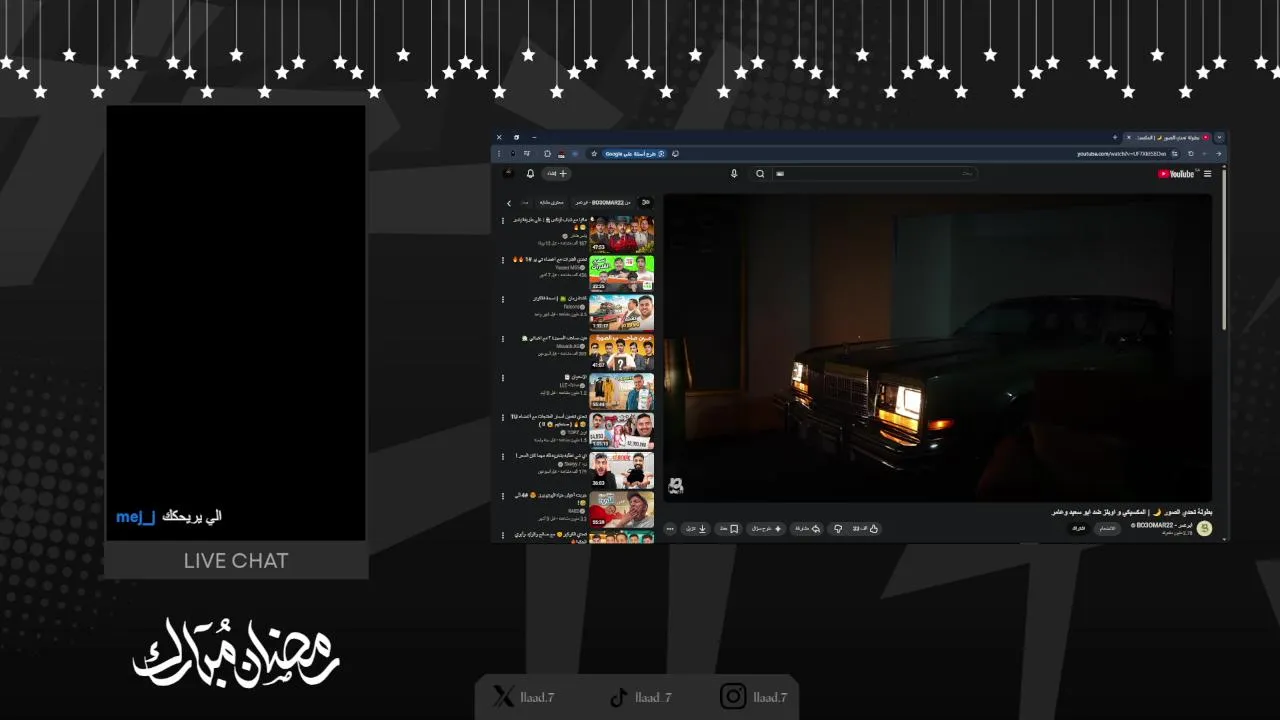
Task: Bookmark page with the star icon
Action: coord(594,154)
